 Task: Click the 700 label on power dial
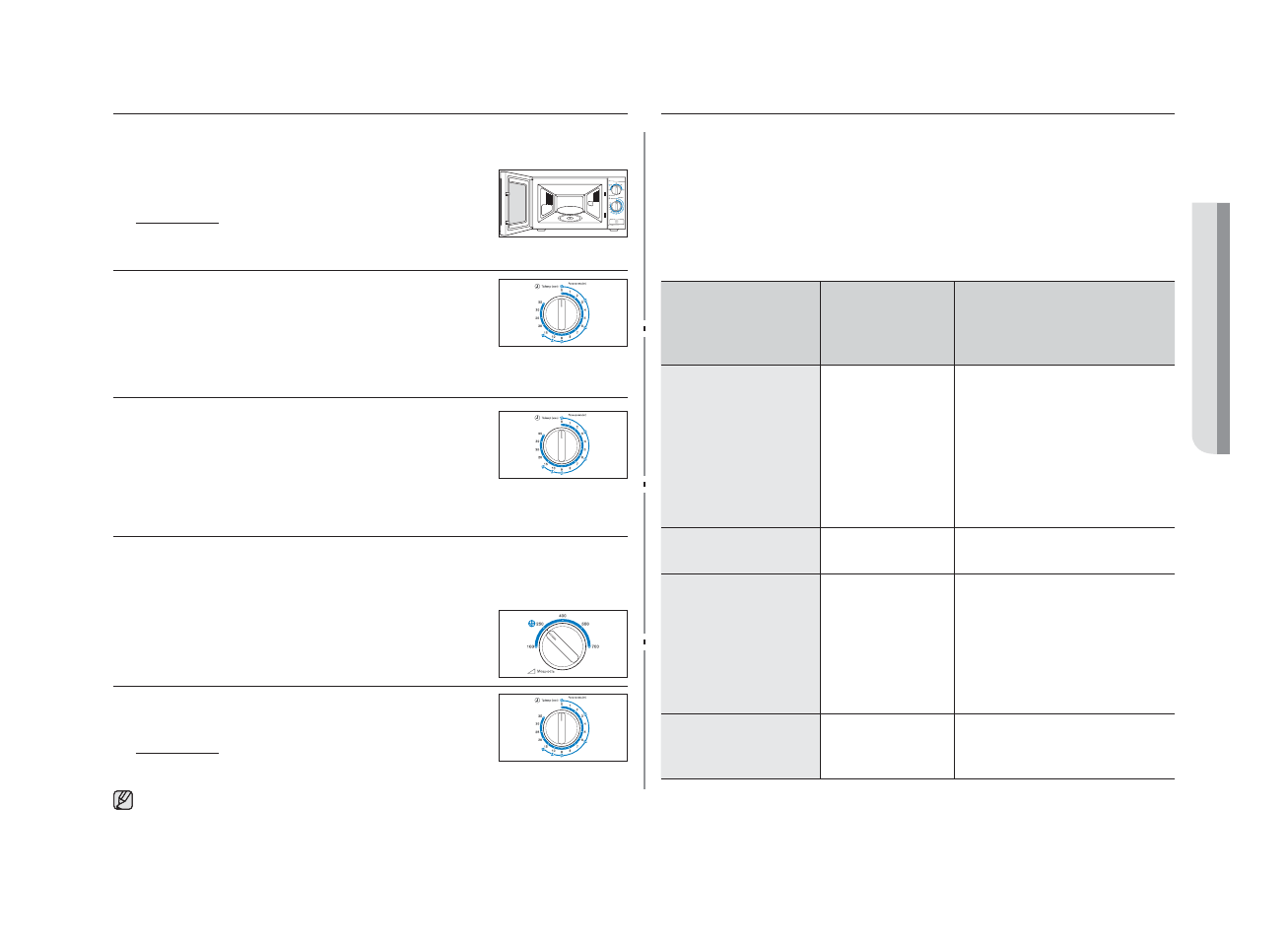pyautogui.click(x=595, y=646)
